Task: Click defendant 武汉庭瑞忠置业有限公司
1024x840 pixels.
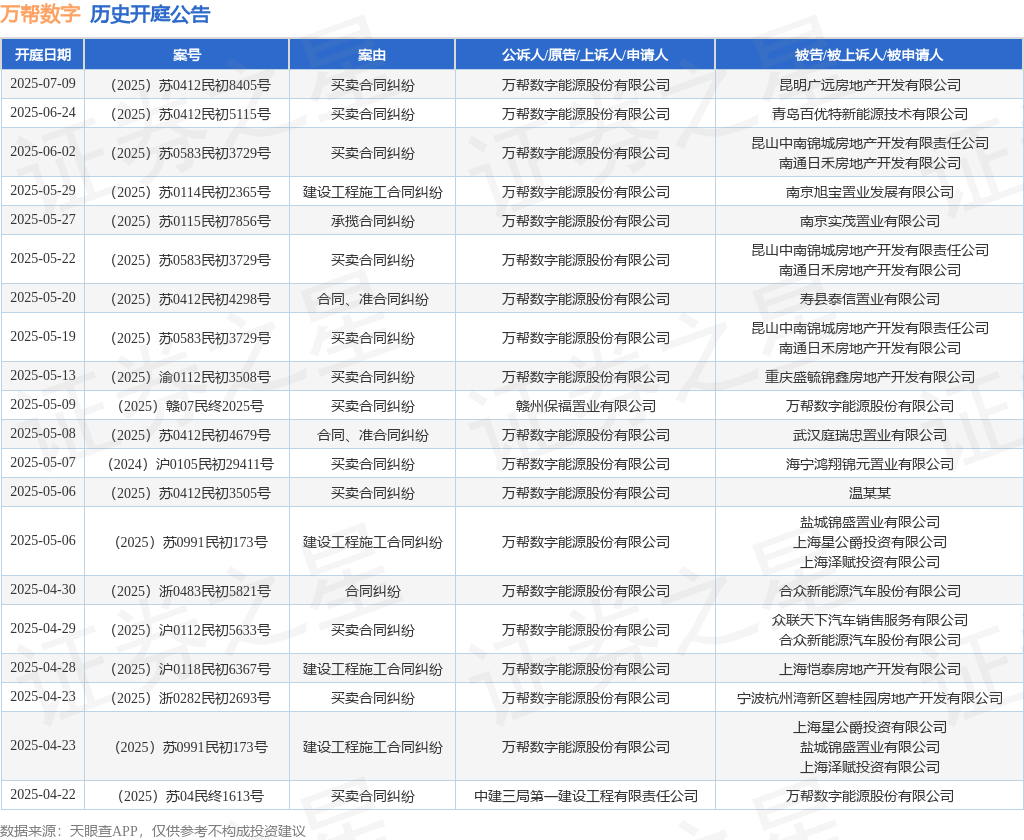Action: pos(869,435)
